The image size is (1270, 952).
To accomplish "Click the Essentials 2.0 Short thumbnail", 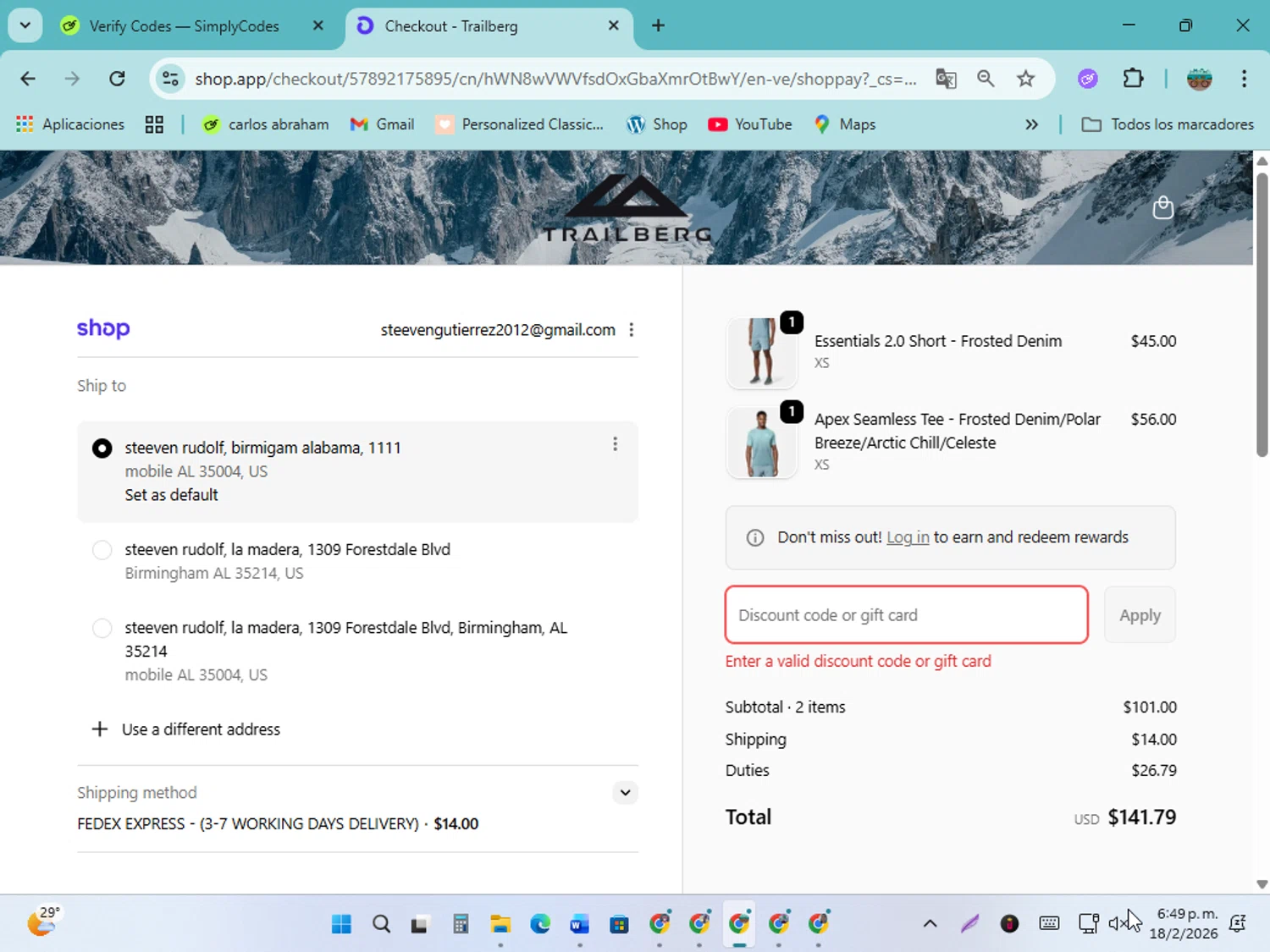I will [761, 352].
